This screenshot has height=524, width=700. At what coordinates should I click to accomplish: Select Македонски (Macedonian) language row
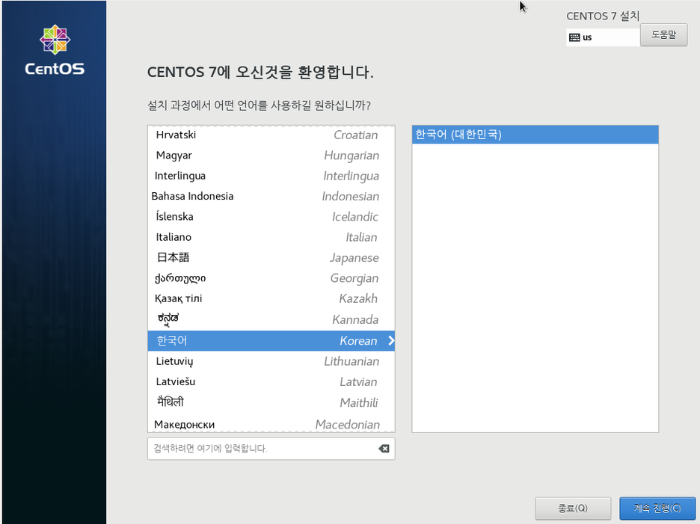point(271,423)
